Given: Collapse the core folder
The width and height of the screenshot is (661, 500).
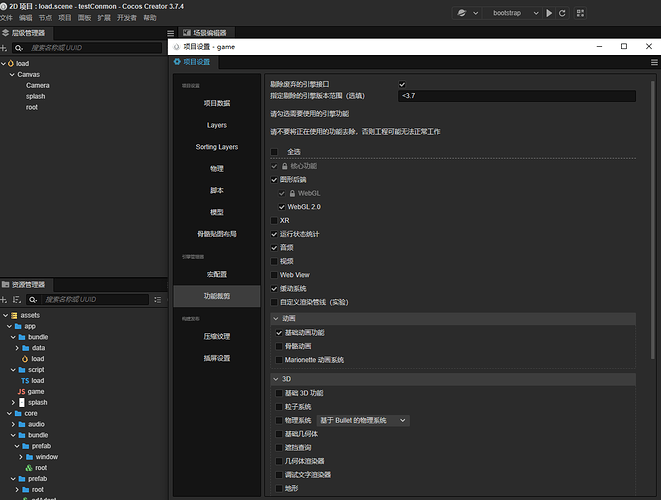Looking at the screenshot, I should click(x=9, y=414).
